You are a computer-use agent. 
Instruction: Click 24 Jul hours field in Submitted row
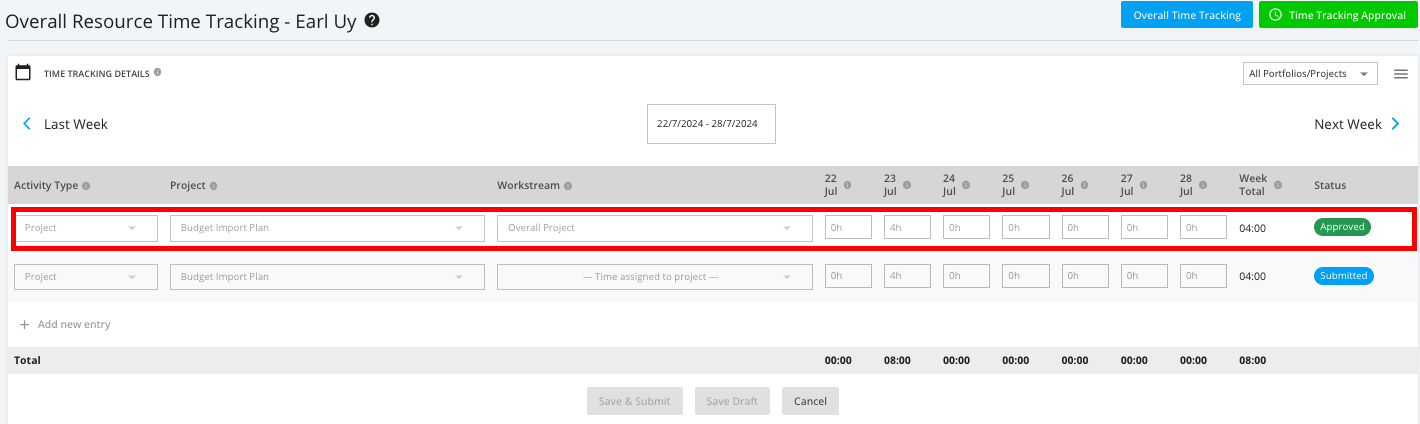[x=966, y=277]
